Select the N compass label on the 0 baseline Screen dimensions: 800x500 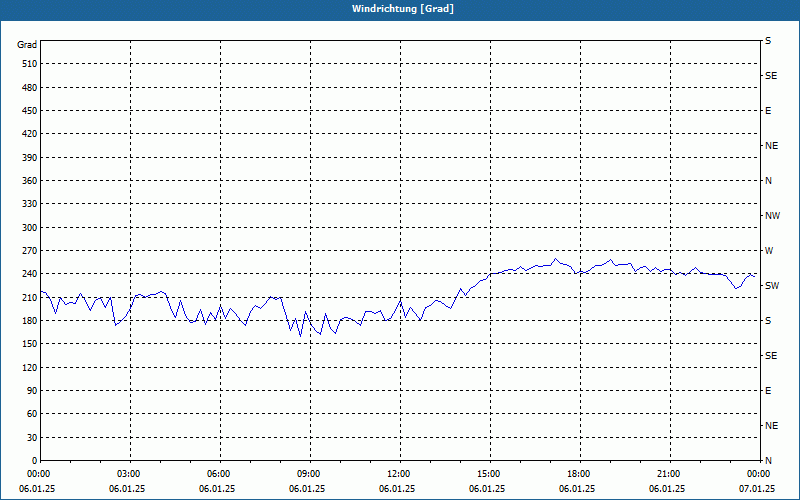(x=768, y=461)
